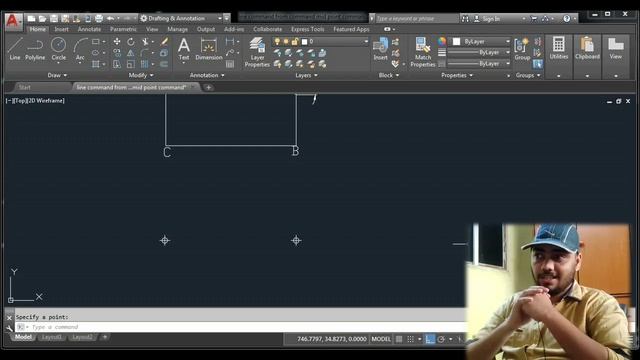Select the Fillet tool
This screenshot has height=360, width=640.
point(144,53)
